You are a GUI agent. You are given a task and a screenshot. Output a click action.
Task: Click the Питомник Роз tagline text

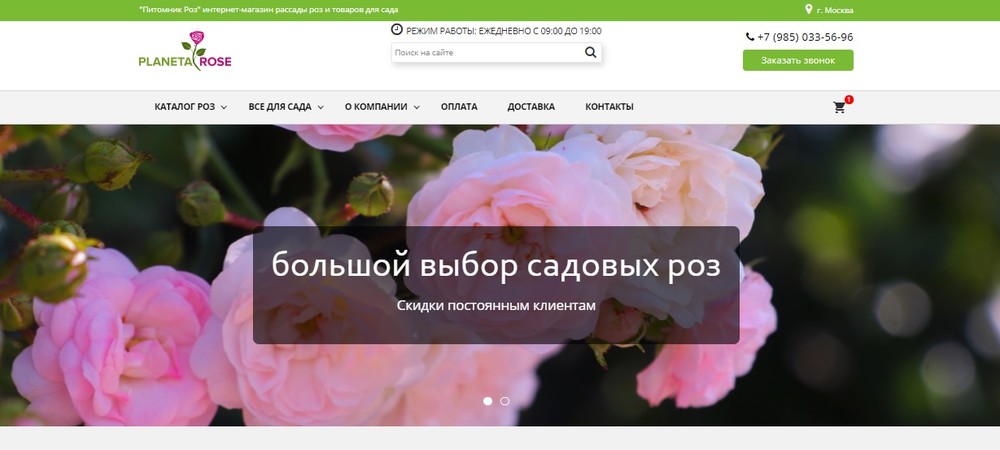click(268, 10)
